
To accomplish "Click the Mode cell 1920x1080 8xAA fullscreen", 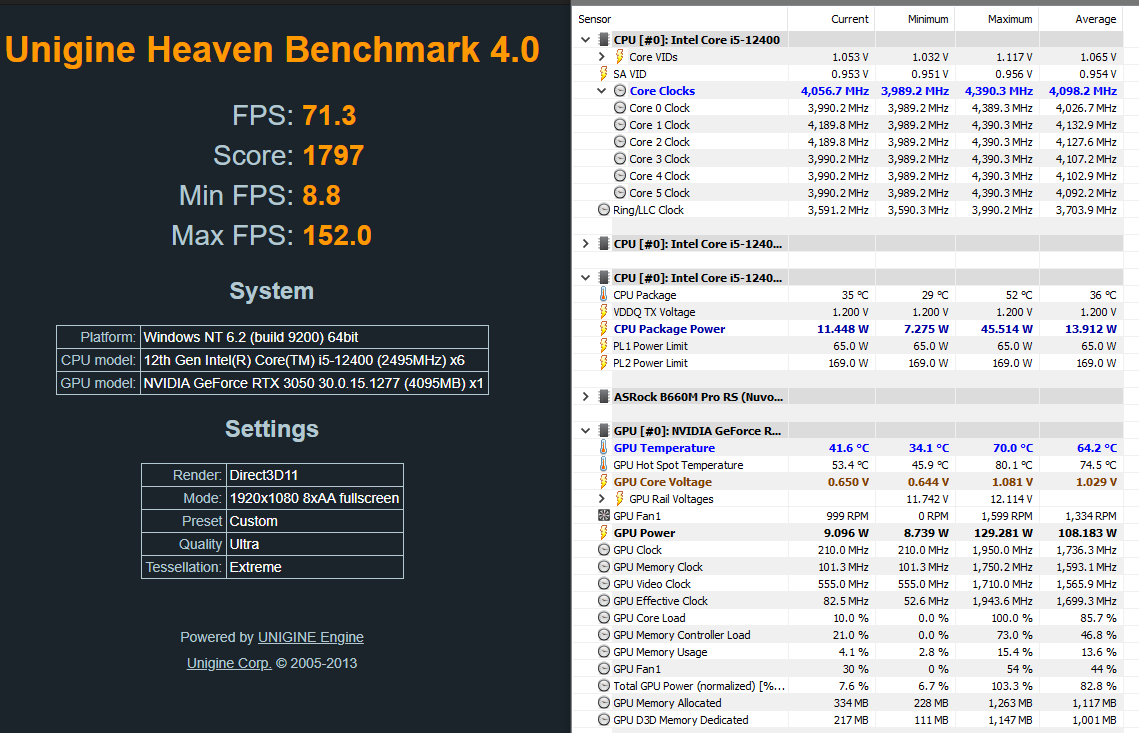I will coord(315,498).
